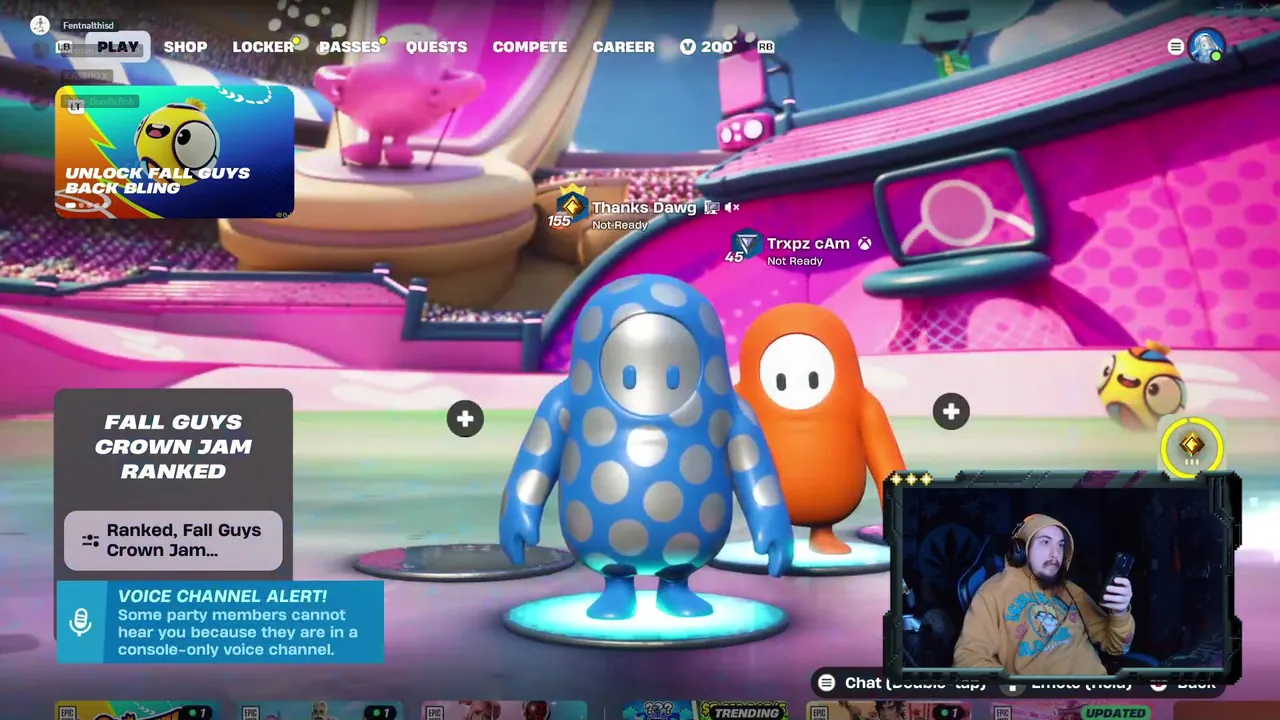Open the COMPETE tab

pyautogui.click(x=530, y=47)
